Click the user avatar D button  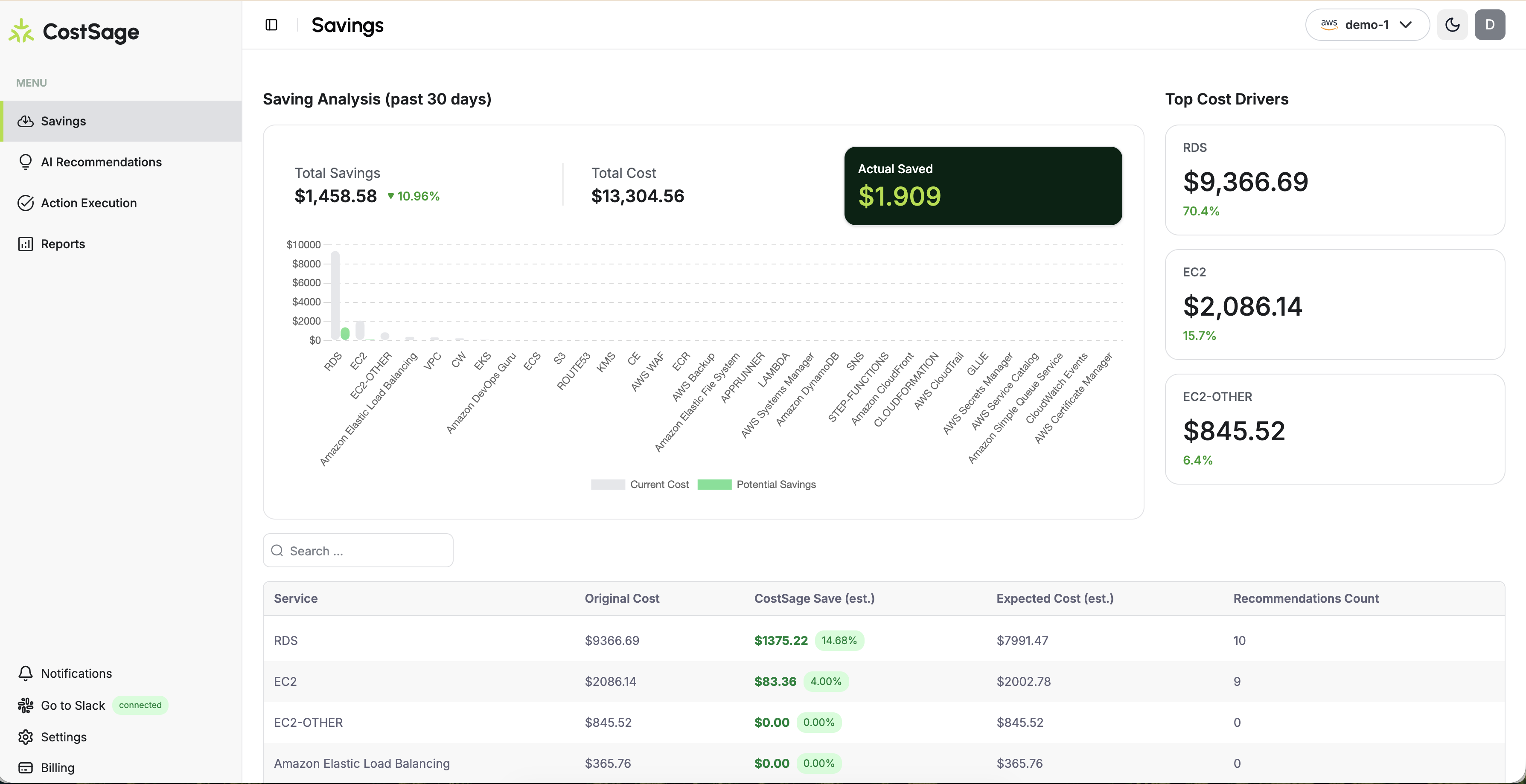[1489, 25]
